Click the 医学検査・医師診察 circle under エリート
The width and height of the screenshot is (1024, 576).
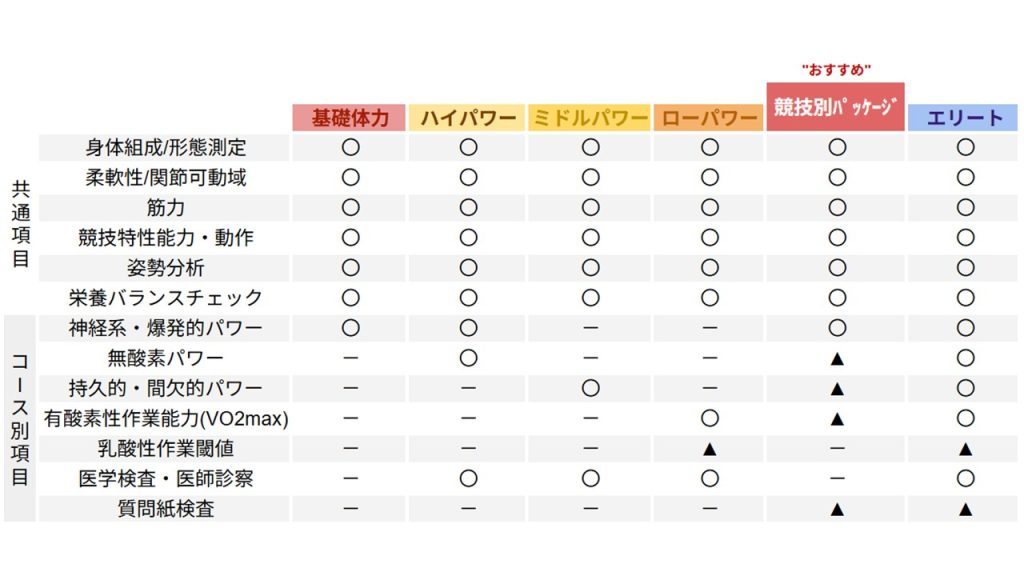point(965,478)
